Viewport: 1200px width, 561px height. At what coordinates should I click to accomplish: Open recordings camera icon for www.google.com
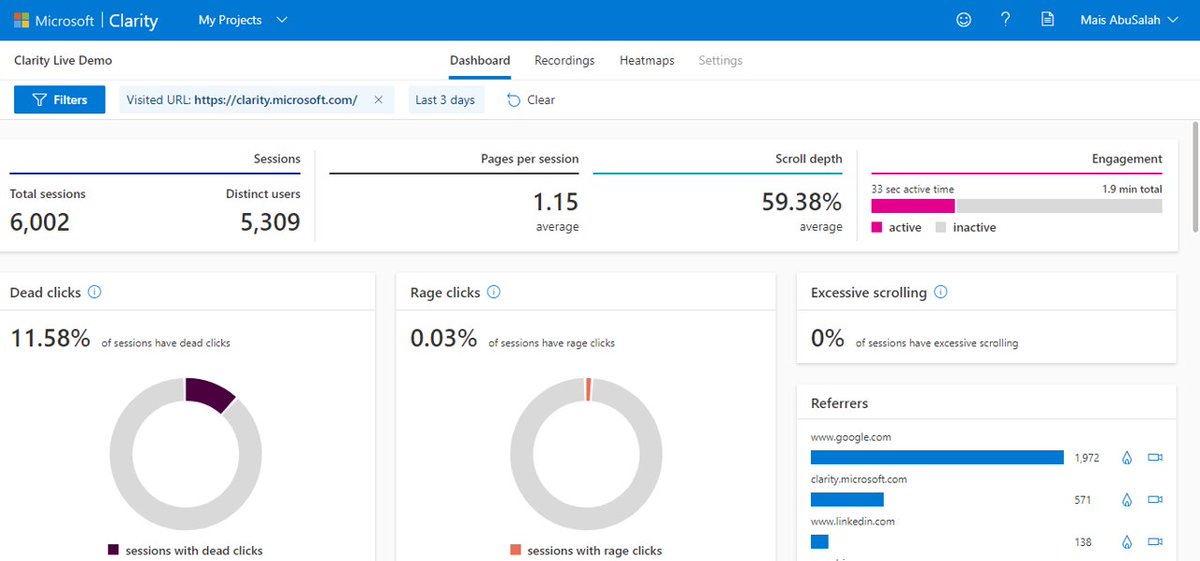click(1156, 458)
